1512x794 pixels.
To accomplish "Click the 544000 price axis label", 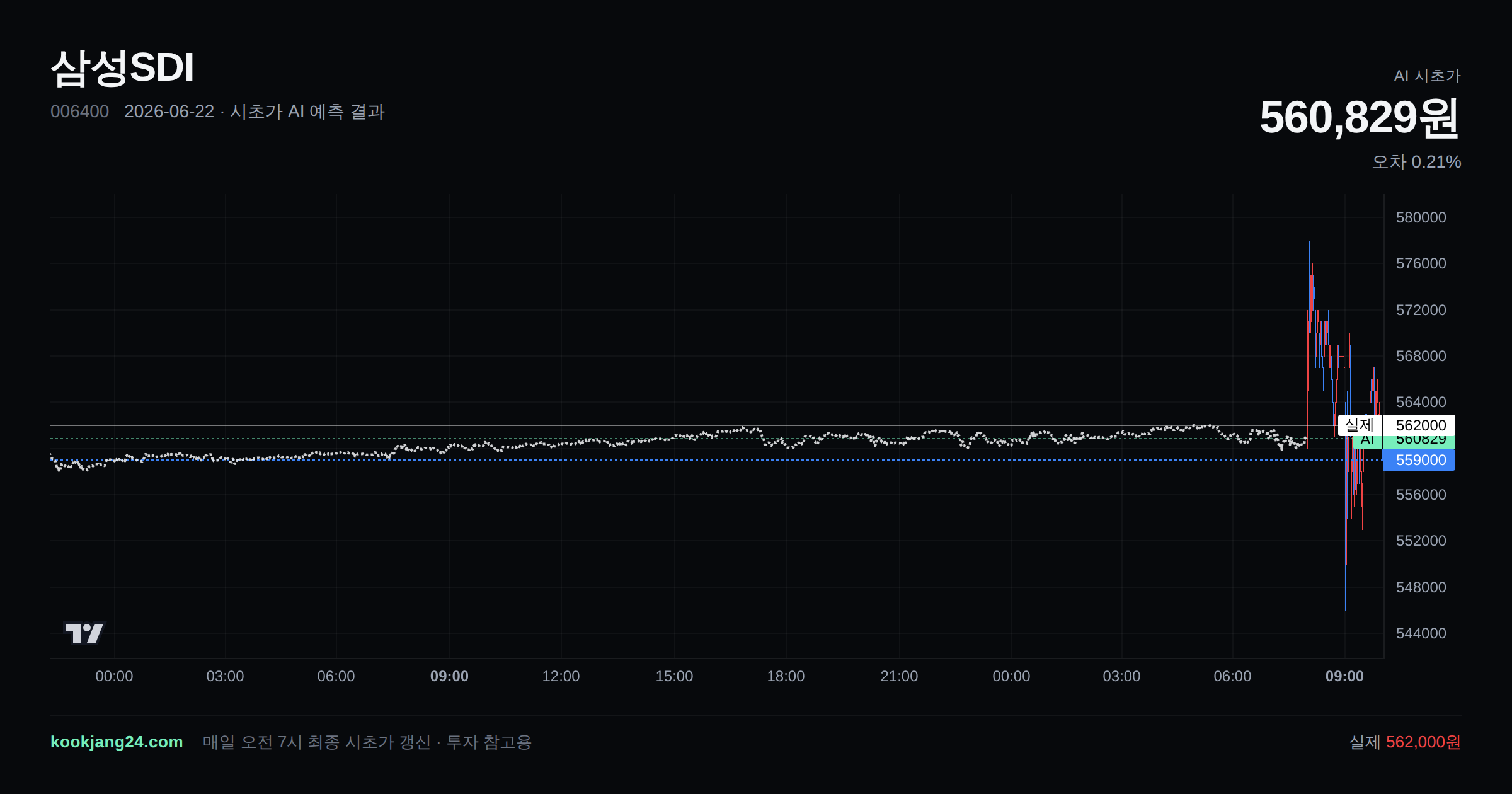I will [1421, 633].
